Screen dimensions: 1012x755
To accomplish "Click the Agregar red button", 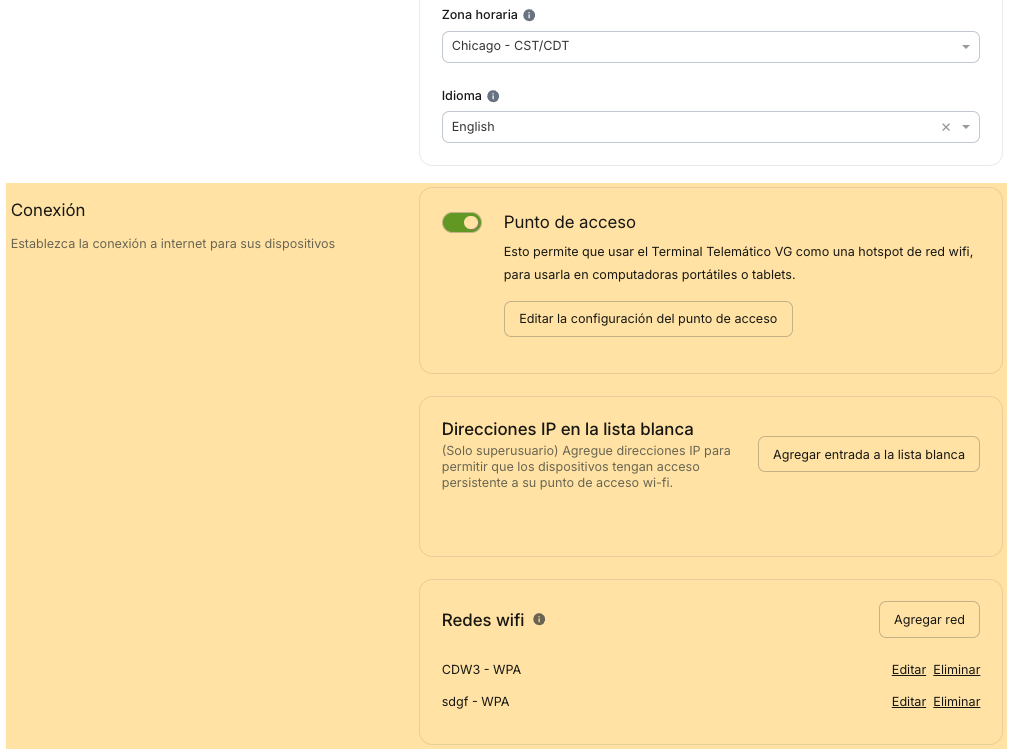I will (x=929, y=620).
